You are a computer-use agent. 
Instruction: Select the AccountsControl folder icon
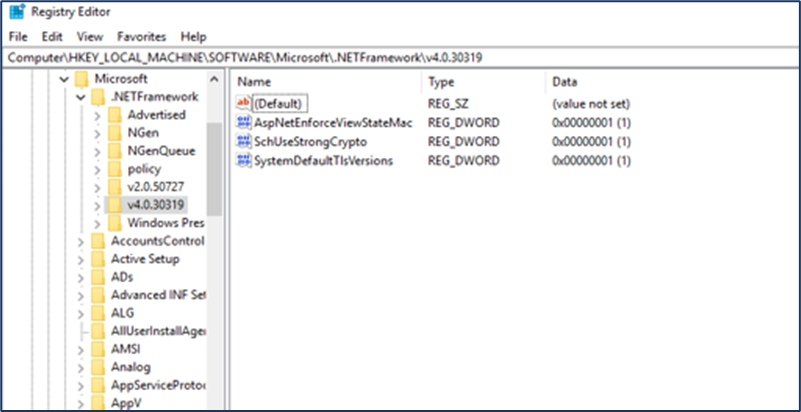(x=98, y=241)
